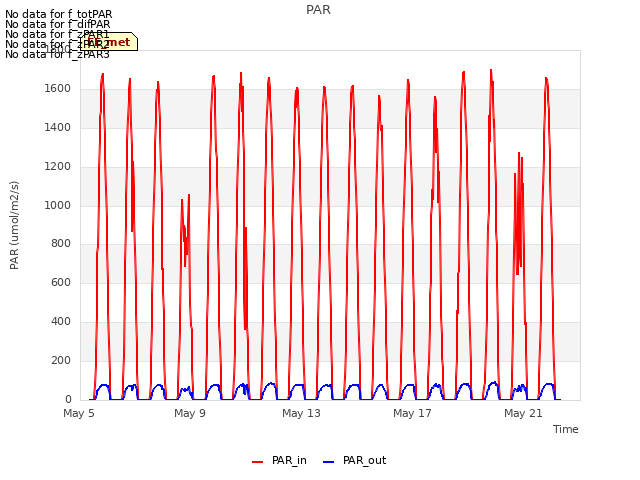Image resolution: width=640 pixels, height=480 pixels.
Task: Click the May 9 x-axis tick label
Action: (190, 413)
